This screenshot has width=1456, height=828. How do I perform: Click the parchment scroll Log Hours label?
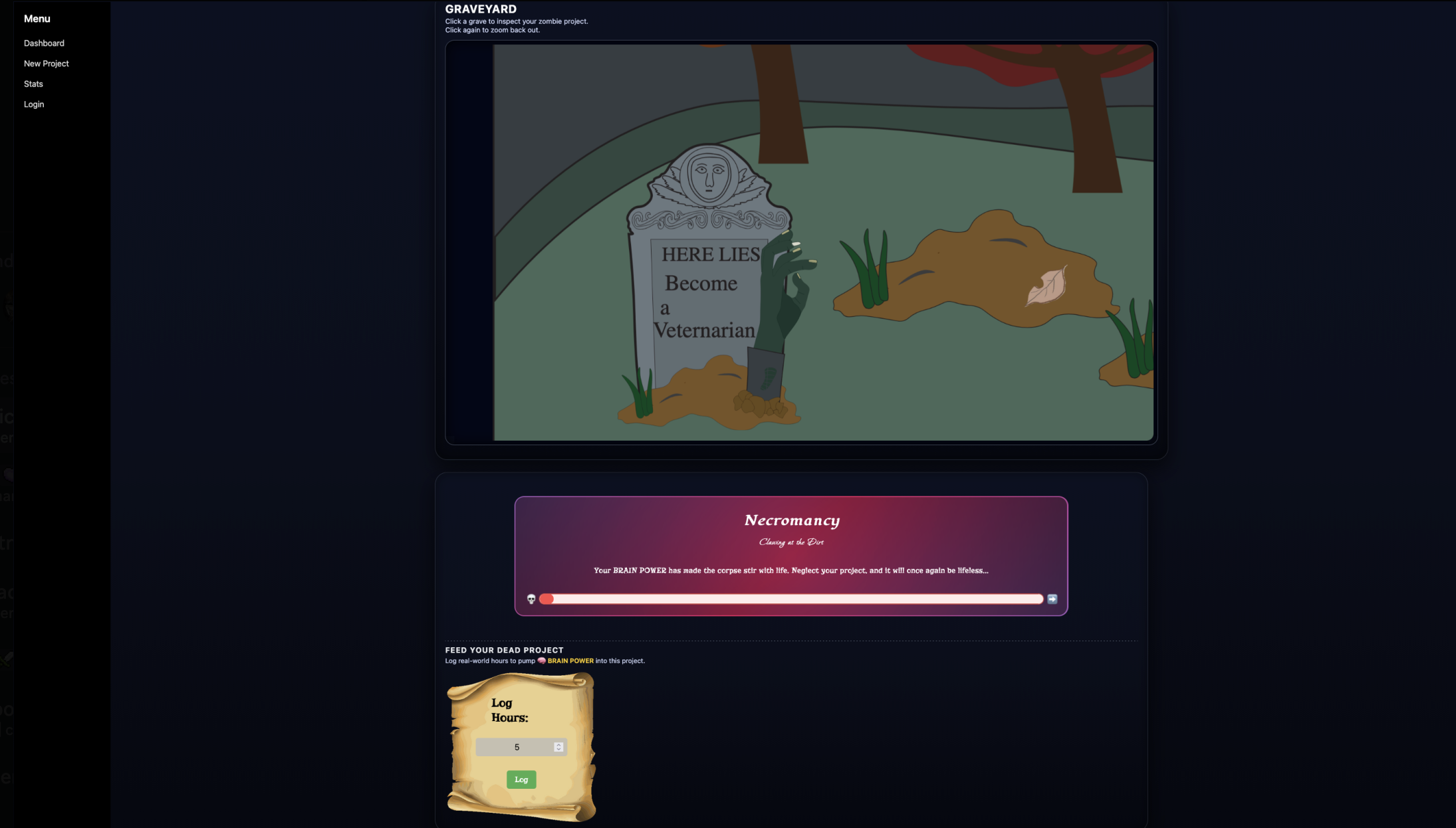pyautogui.click(x=509, y=710)
